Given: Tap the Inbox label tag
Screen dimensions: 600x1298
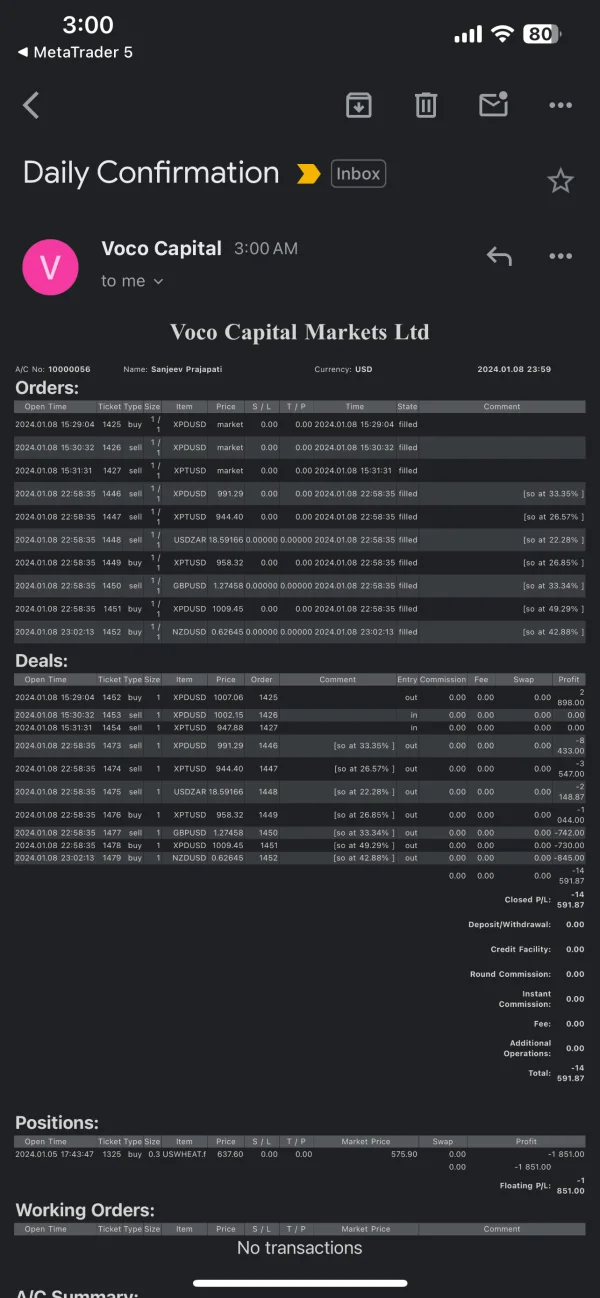Looking at the screenshot, I should point(358,174).
